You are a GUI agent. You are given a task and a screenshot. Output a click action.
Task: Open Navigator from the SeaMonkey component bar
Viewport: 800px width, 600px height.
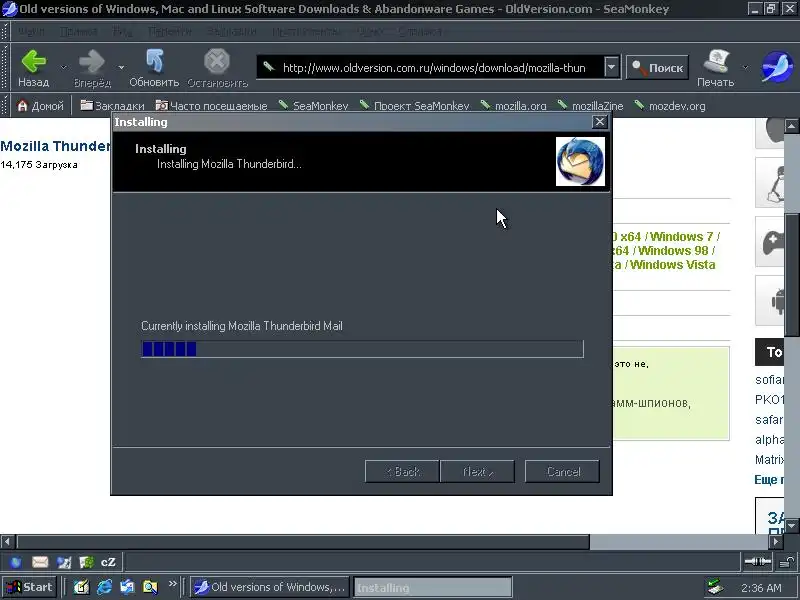[16, 562]
